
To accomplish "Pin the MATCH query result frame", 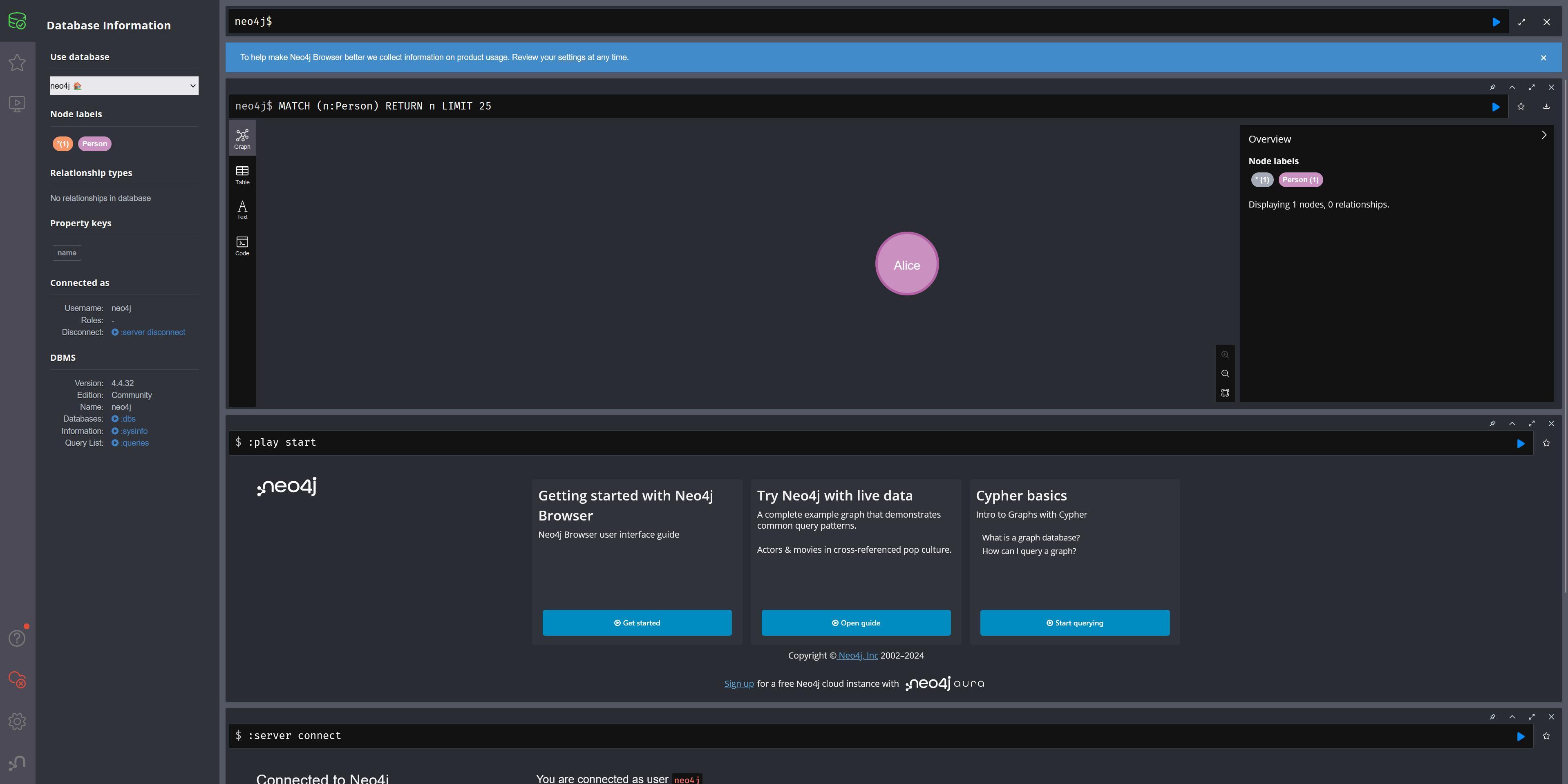I will 1492,87.
